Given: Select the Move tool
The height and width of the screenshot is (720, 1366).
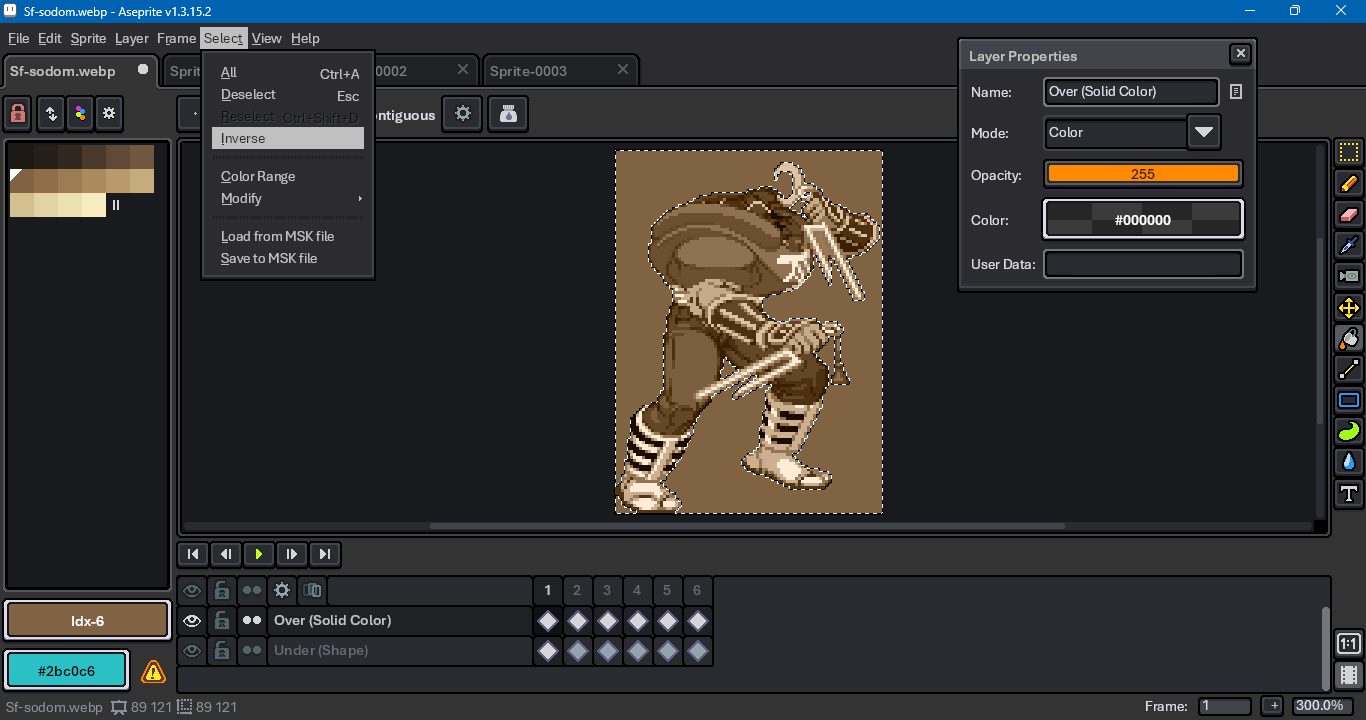Looking at the screenshot, I should (1349, 308).
